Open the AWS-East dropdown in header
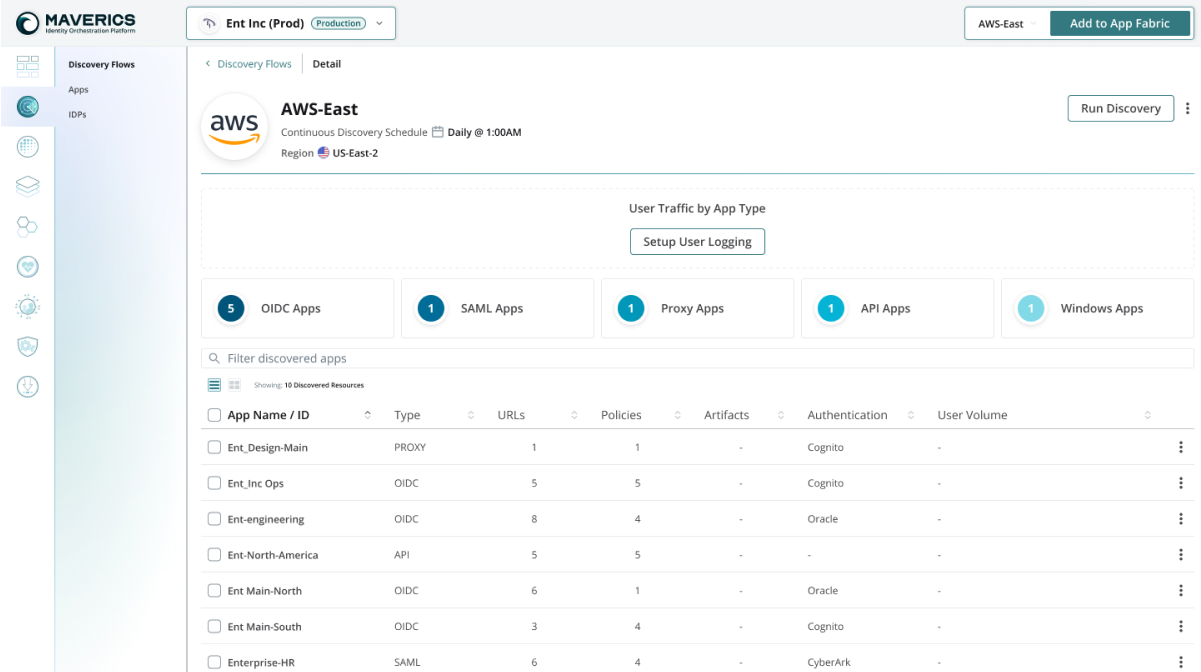The height and width of the screenshot is (672, 1201). (x=1007, y=24)
